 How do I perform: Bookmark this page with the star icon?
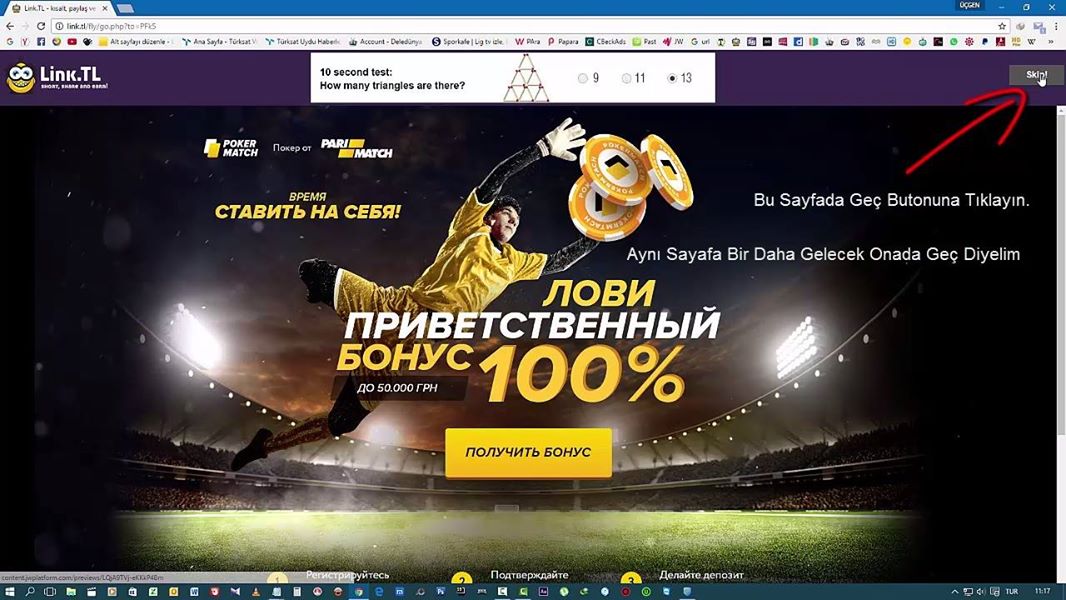pyautogui.click(x=1002, y=26)
